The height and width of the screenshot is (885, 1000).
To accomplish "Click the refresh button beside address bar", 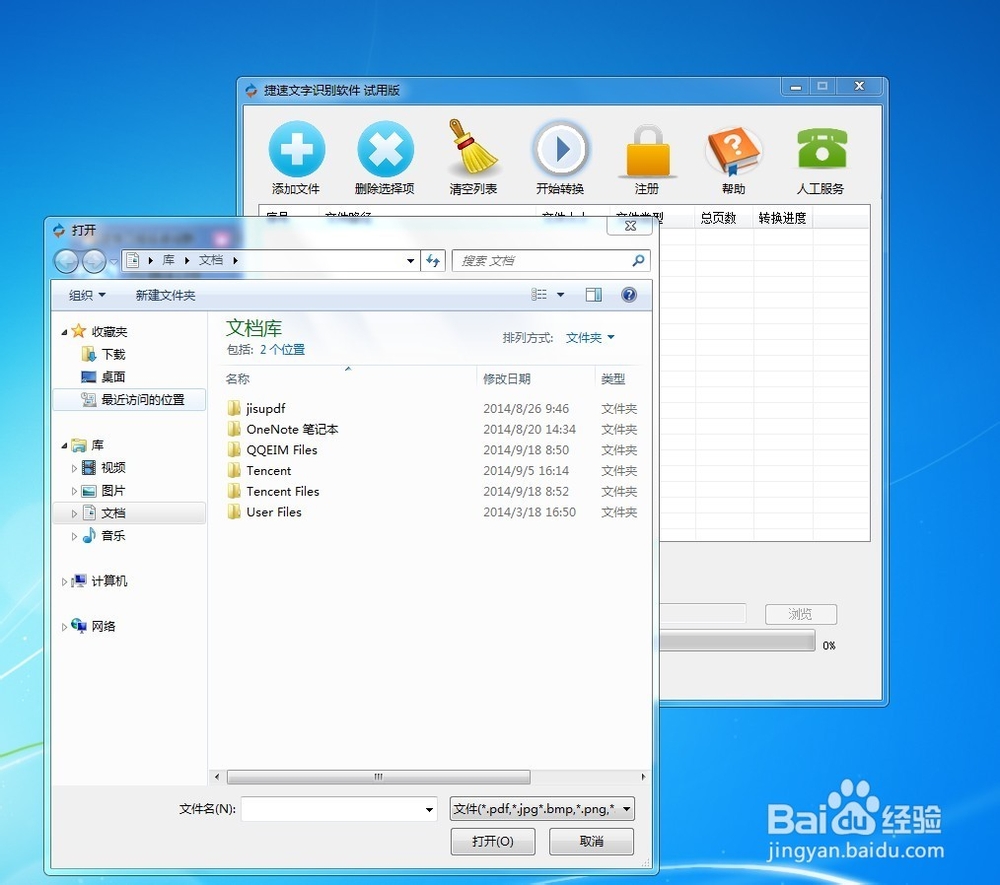I will click(434, 260).
